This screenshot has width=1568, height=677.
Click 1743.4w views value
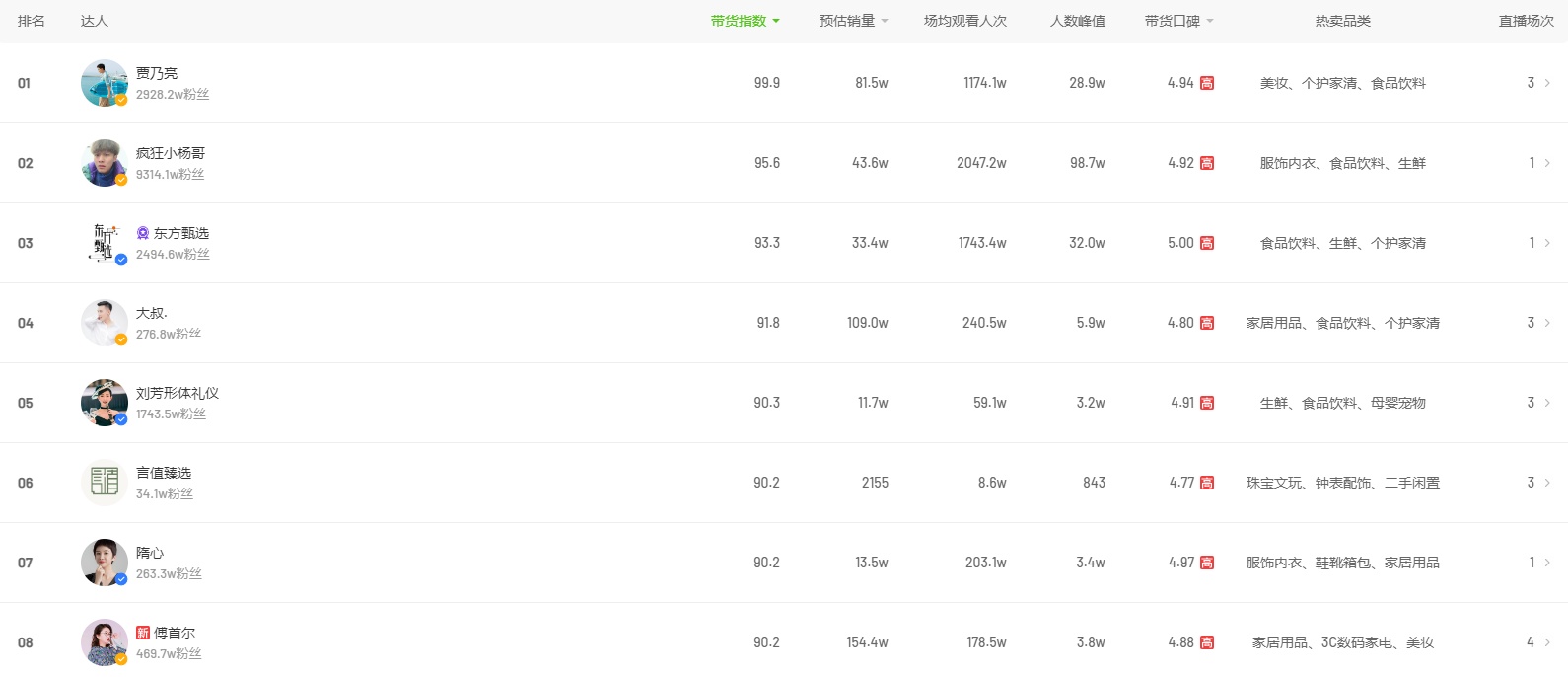click(x=982, y=243)
